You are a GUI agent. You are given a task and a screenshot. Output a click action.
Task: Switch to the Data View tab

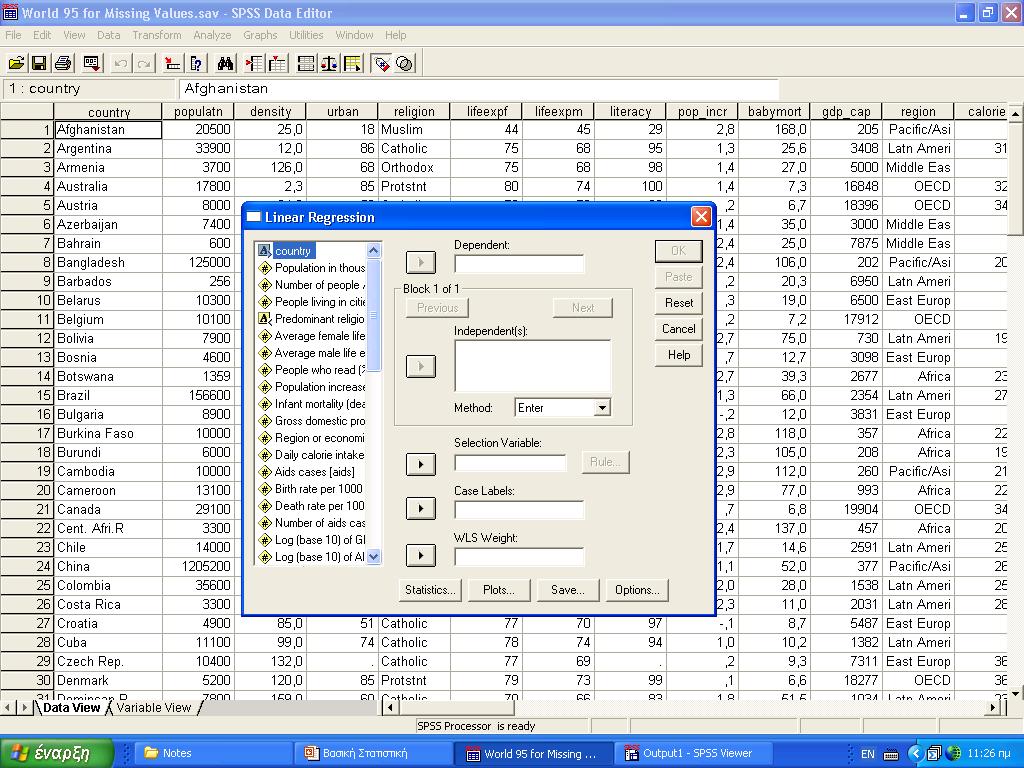click(x=72, y=707)
